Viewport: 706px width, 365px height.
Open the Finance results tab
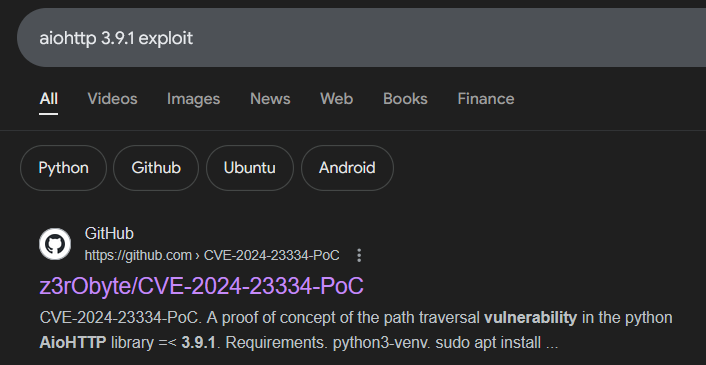coord(486,99)
